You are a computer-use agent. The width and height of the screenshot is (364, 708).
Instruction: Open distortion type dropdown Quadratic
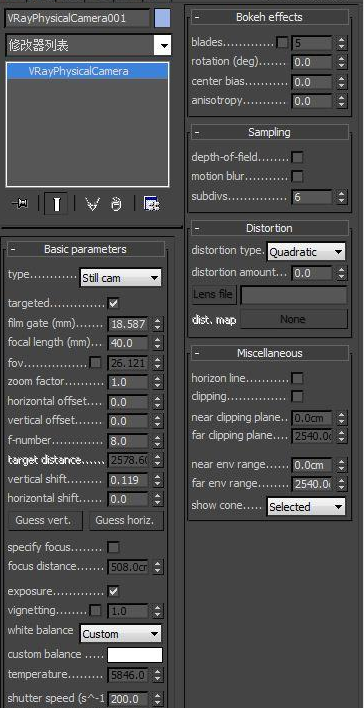click(x=306, y=252)
